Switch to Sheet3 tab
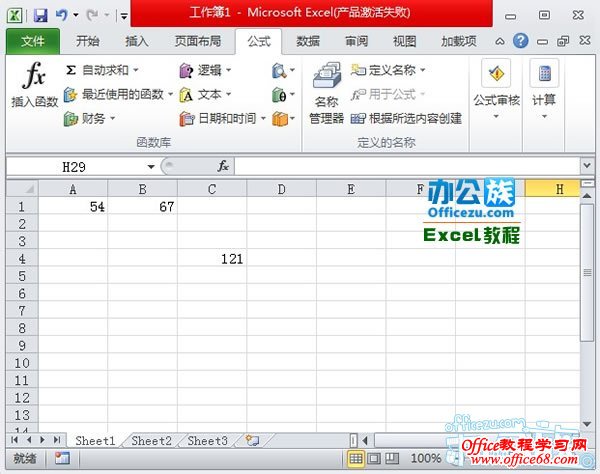Screen dimensions: 600x474 (207, 441)
